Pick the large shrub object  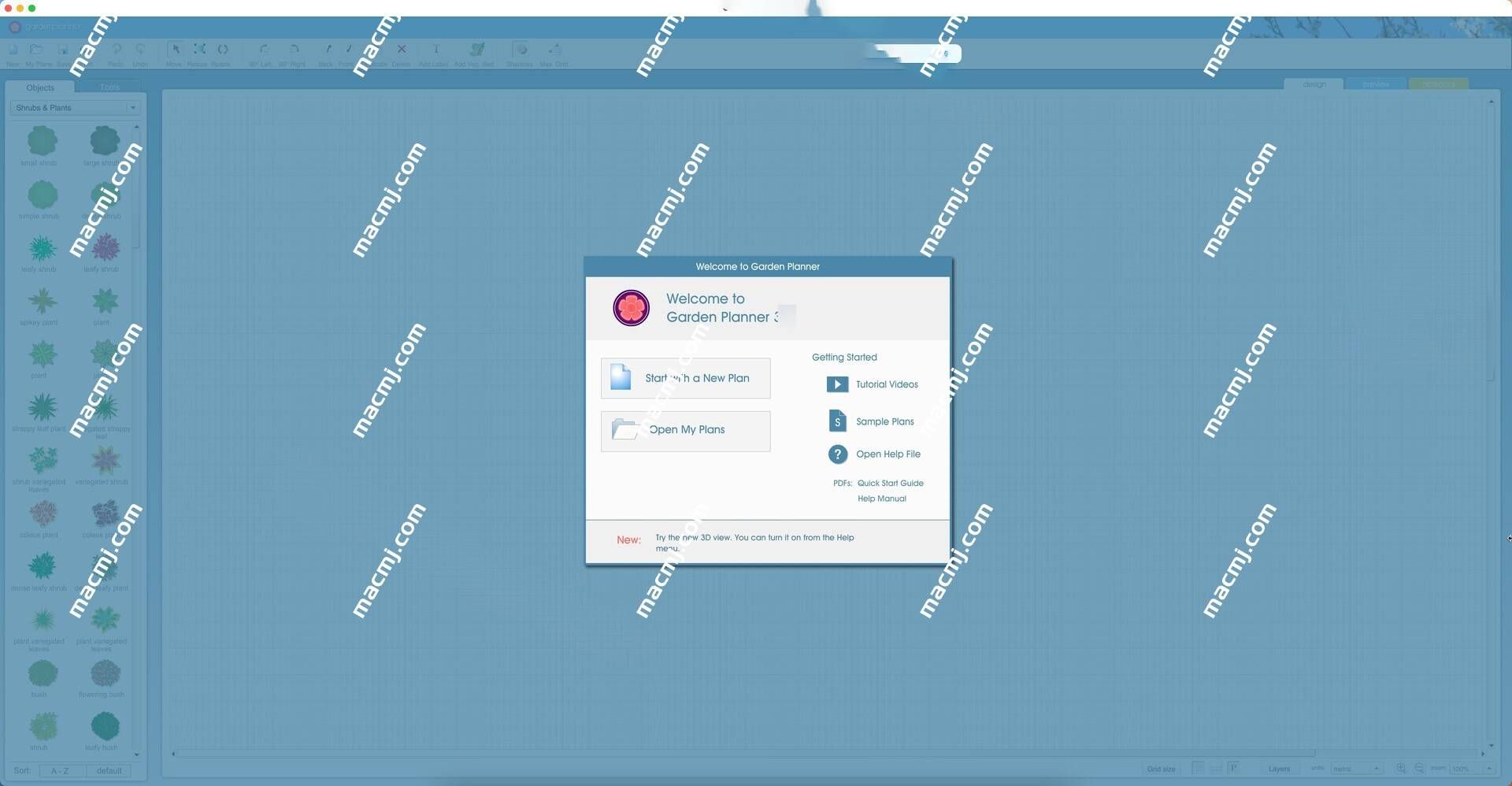[x=104, y=141]
